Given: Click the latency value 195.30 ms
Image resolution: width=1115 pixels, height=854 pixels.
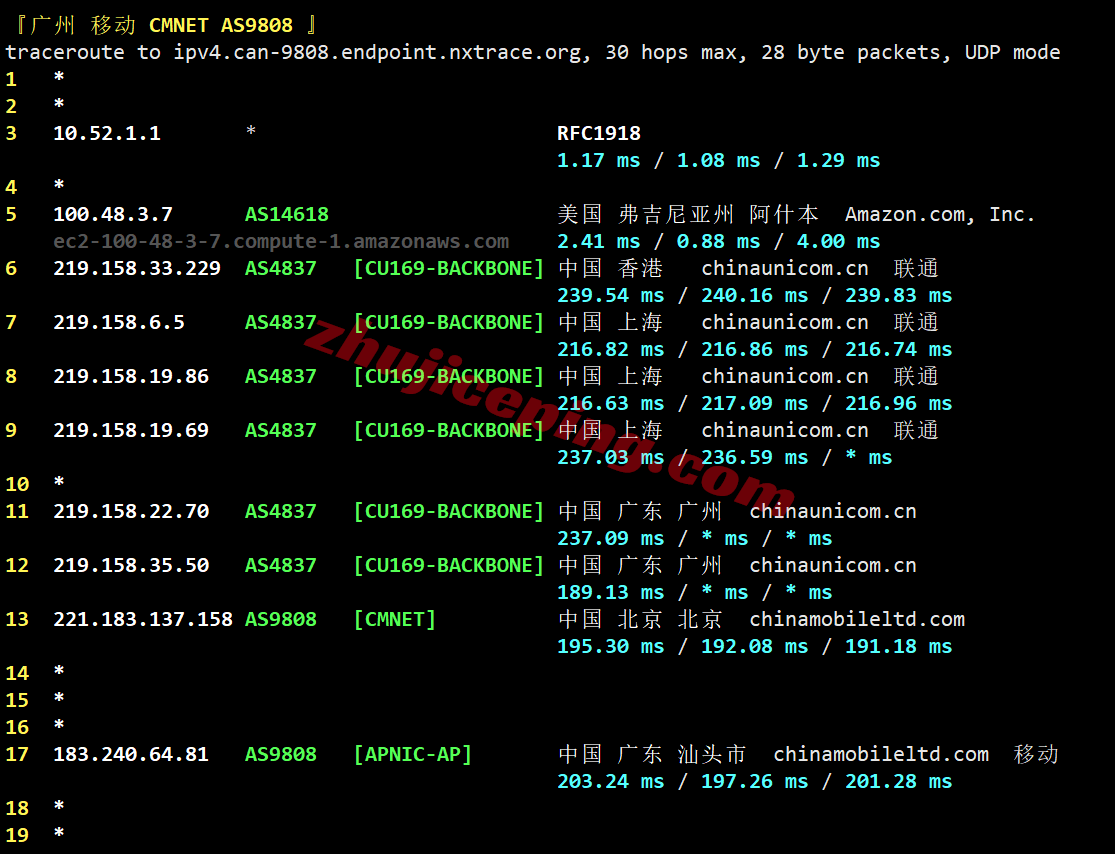Looking at the screenshot, I should [610, 647].
